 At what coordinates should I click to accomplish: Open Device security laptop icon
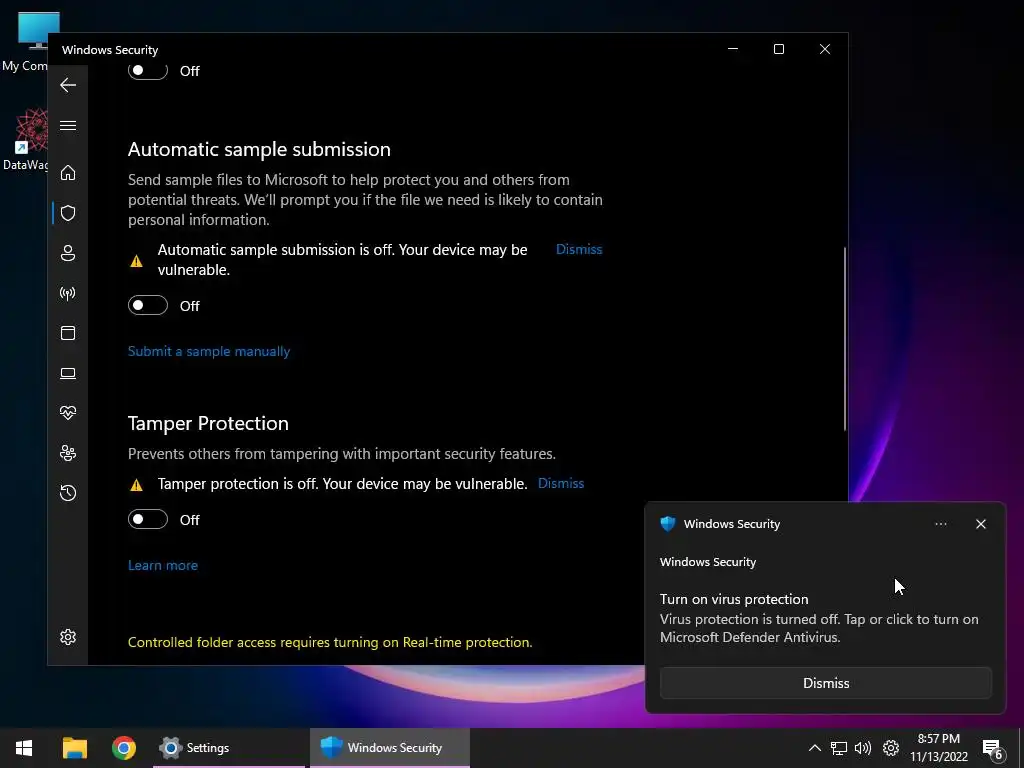pos(68,374)
